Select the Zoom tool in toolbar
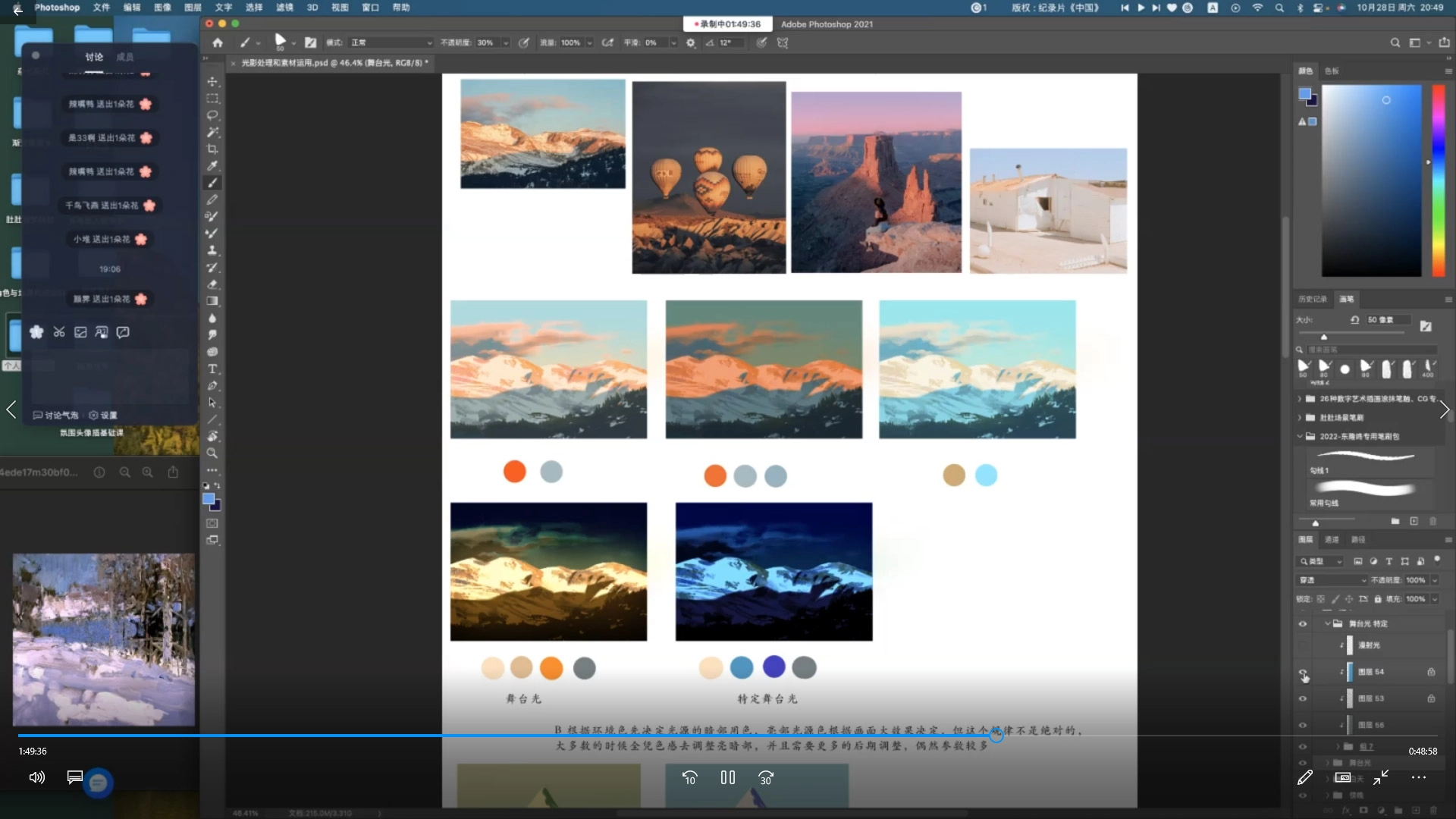The image size is (1456, 819). pos(212,453)
